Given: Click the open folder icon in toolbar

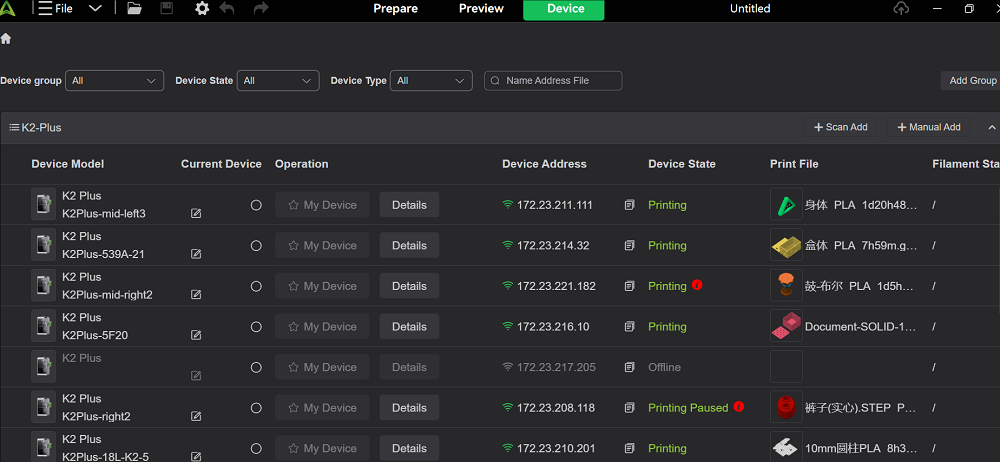Looking at the screenshot, I should pos(134,9).
